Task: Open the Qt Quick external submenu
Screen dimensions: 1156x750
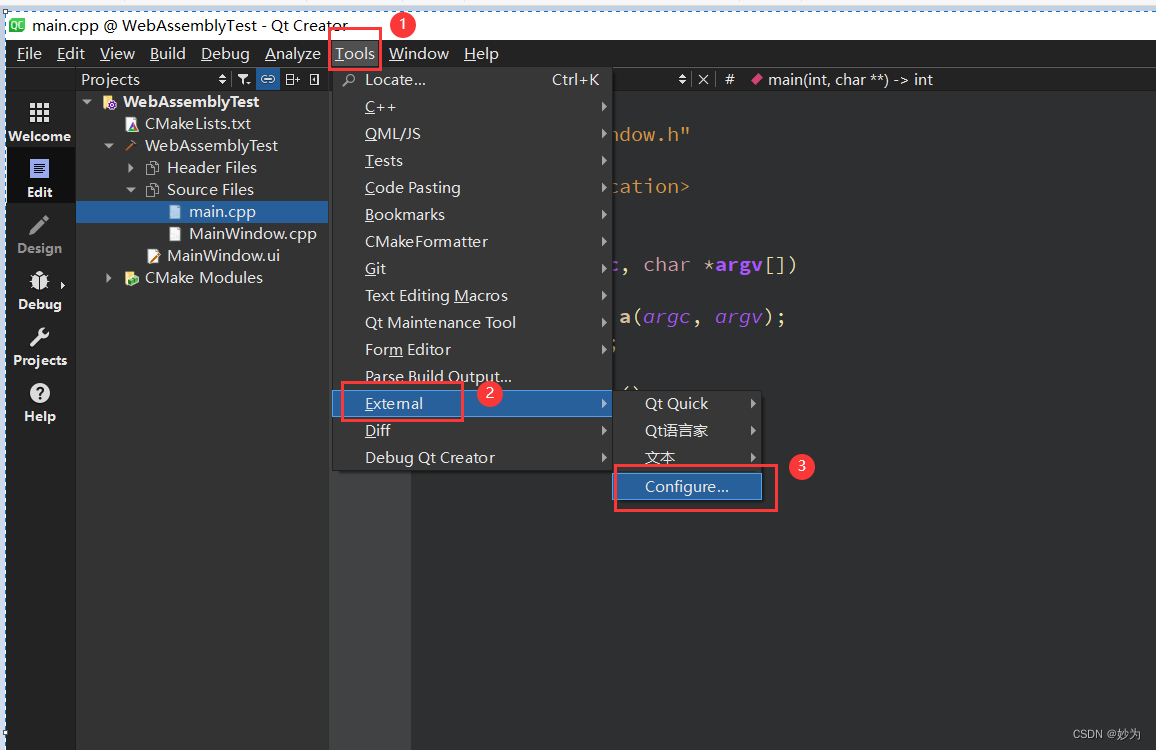Action: (x=688, y=403)
